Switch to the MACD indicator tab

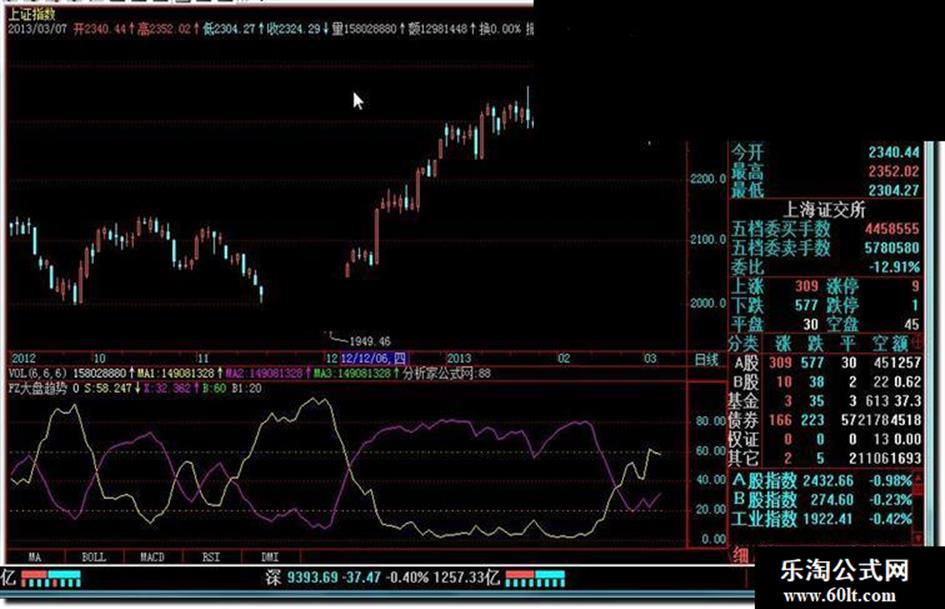(152, 557)
